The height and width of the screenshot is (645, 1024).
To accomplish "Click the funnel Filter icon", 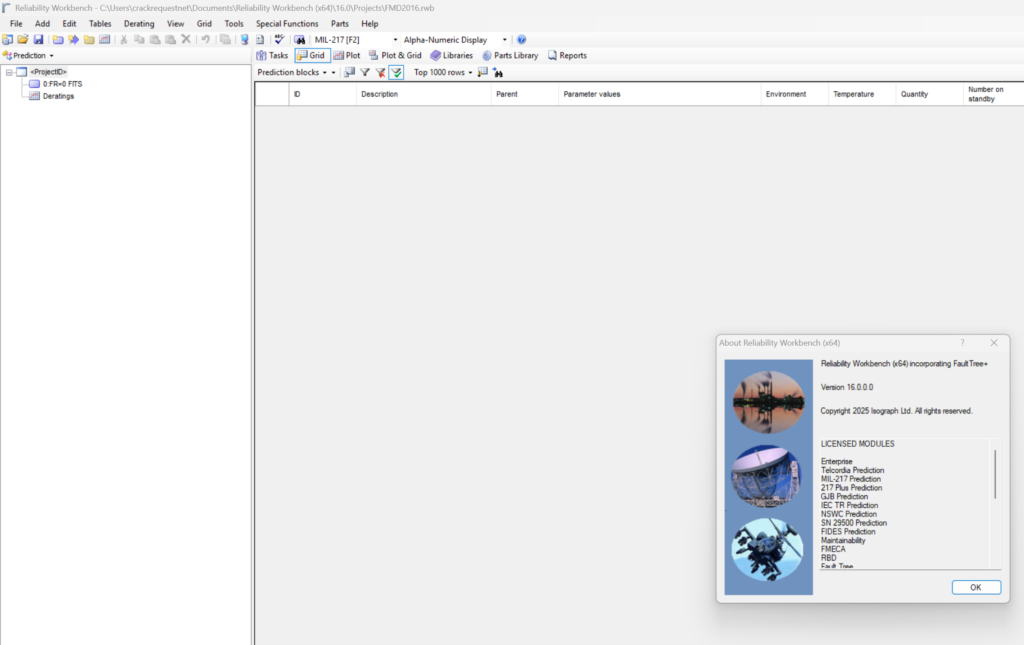I will (x=365, y=72).
